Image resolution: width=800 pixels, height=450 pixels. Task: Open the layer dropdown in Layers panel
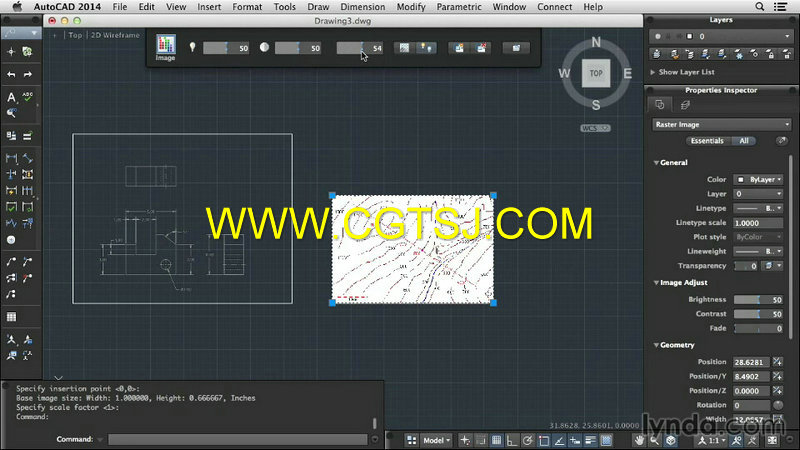coord(721,36)
